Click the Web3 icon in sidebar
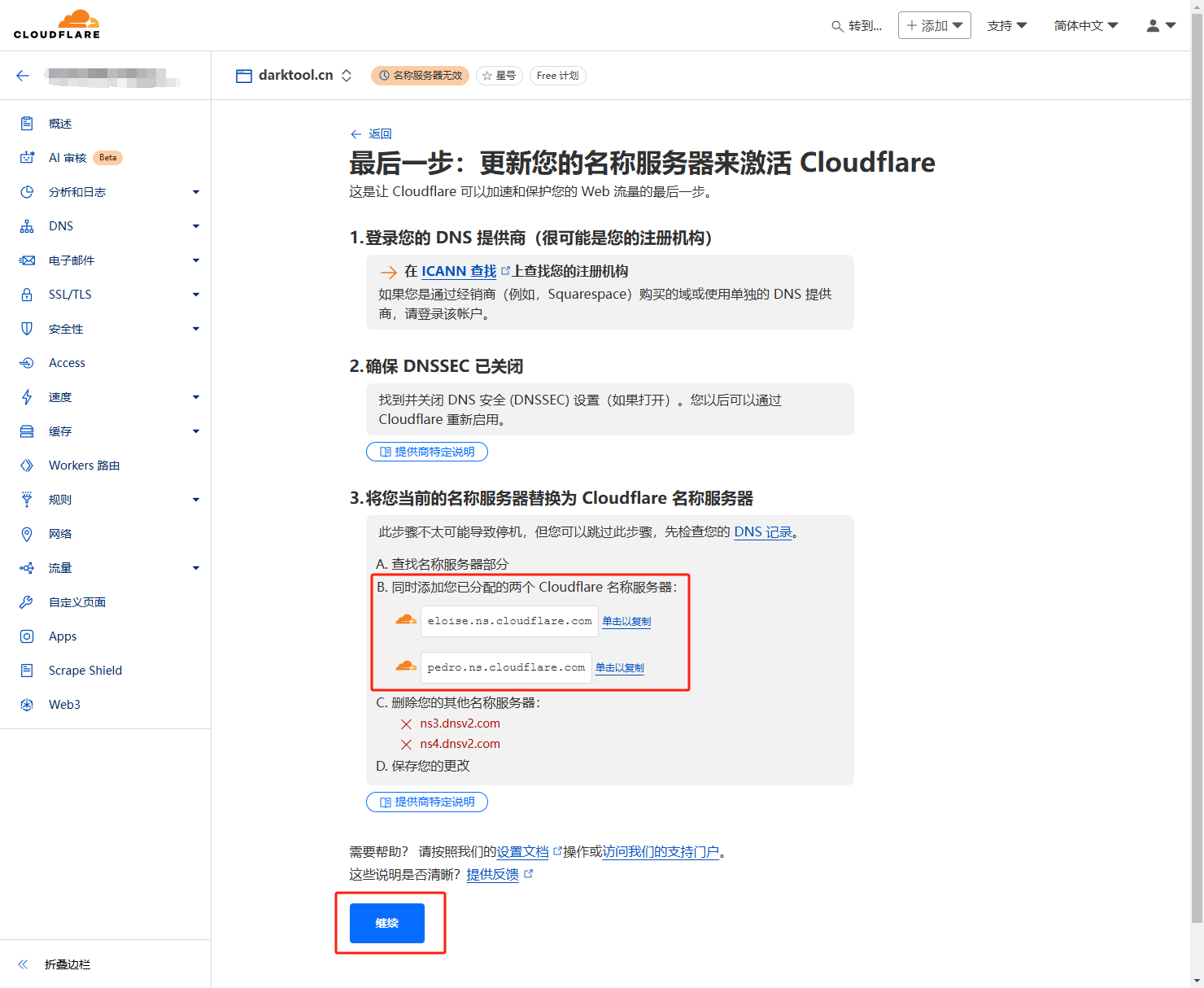 tap(27, 705)
